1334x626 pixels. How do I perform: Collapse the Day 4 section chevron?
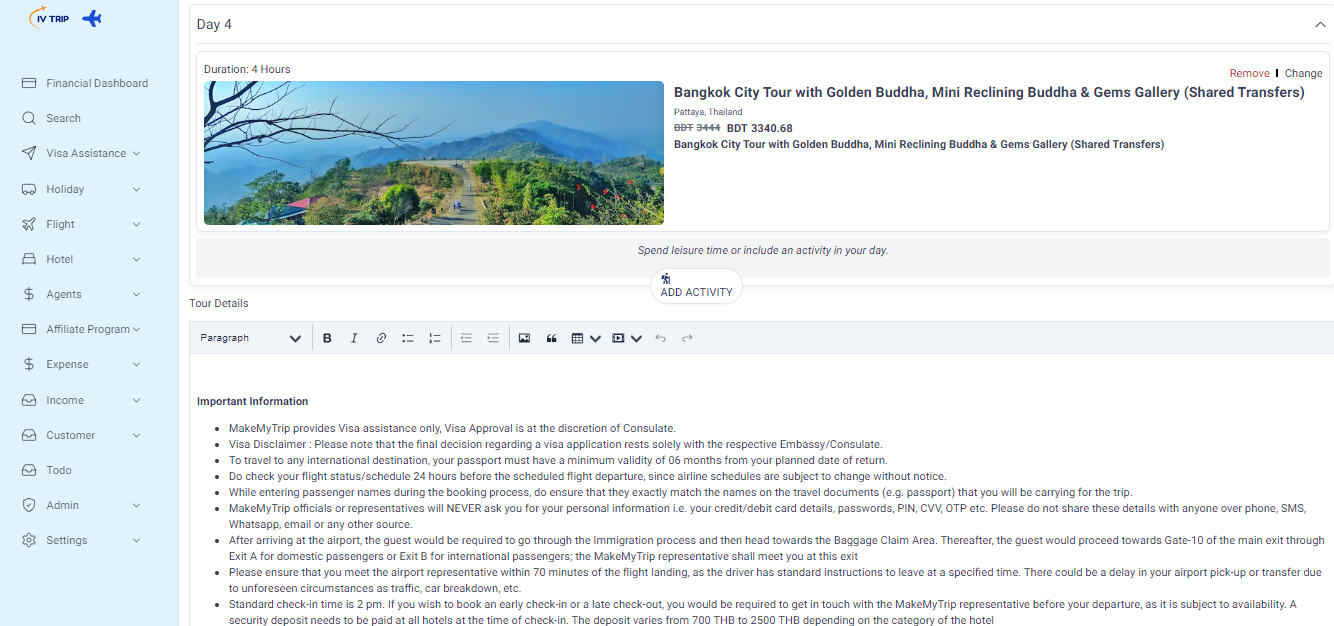coord(1320,24)
